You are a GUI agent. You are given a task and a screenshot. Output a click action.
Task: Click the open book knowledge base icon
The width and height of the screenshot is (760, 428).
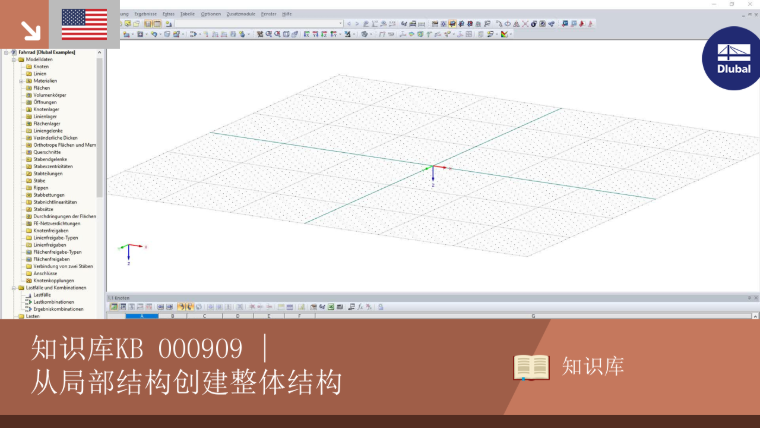[531, 367]
